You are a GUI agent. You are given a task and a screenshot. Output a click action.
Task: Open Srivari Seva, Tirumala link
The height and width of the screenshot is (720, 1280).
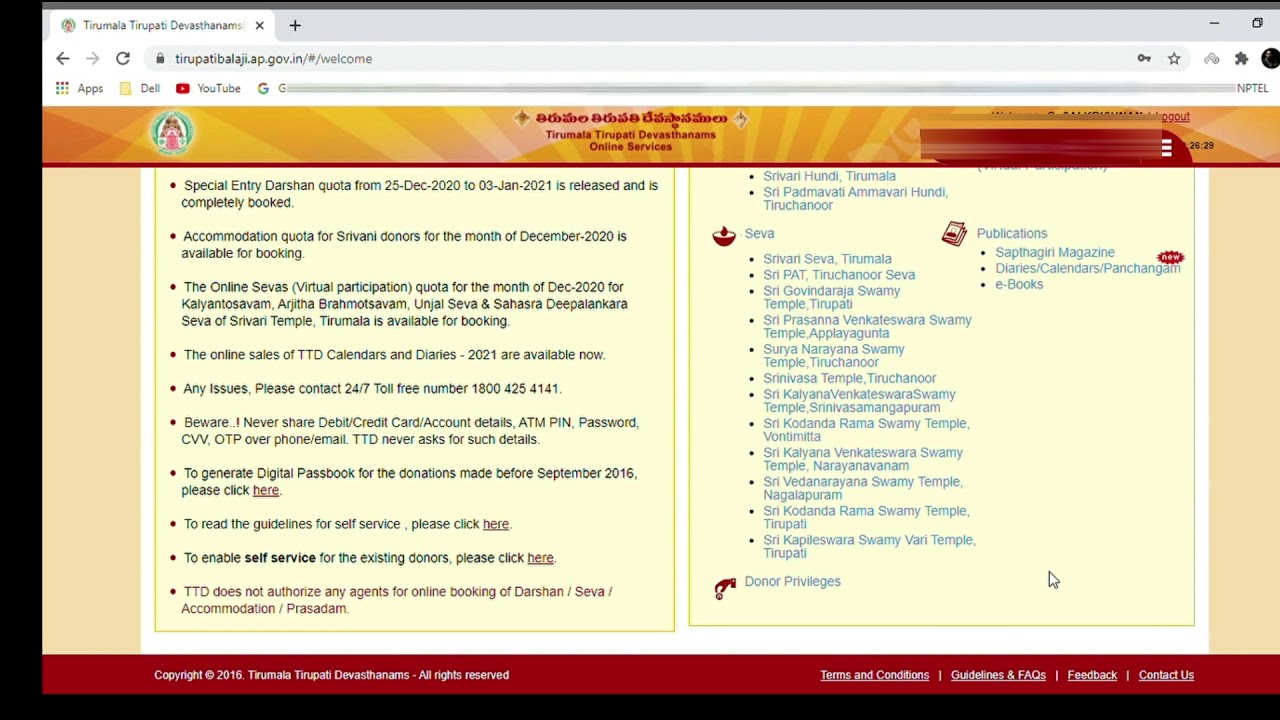pyautogui.click(x=827, y=258)
